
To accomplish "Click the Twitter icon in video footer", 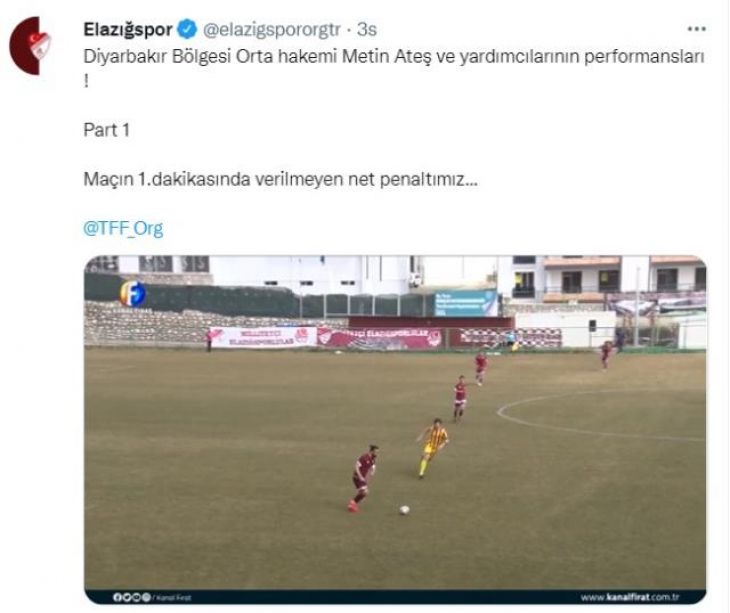I will [125, 597].
